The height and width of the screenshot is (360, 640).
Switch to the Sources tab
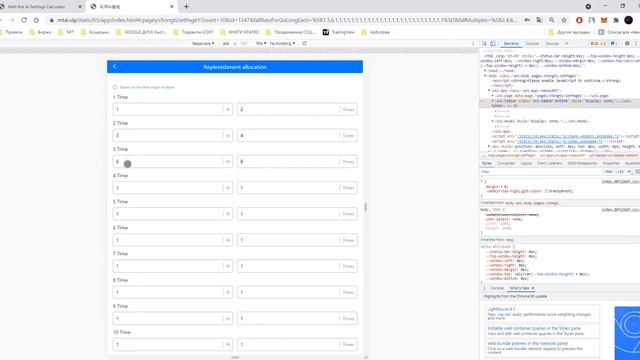pyautogui.click(x=552, y=44)
